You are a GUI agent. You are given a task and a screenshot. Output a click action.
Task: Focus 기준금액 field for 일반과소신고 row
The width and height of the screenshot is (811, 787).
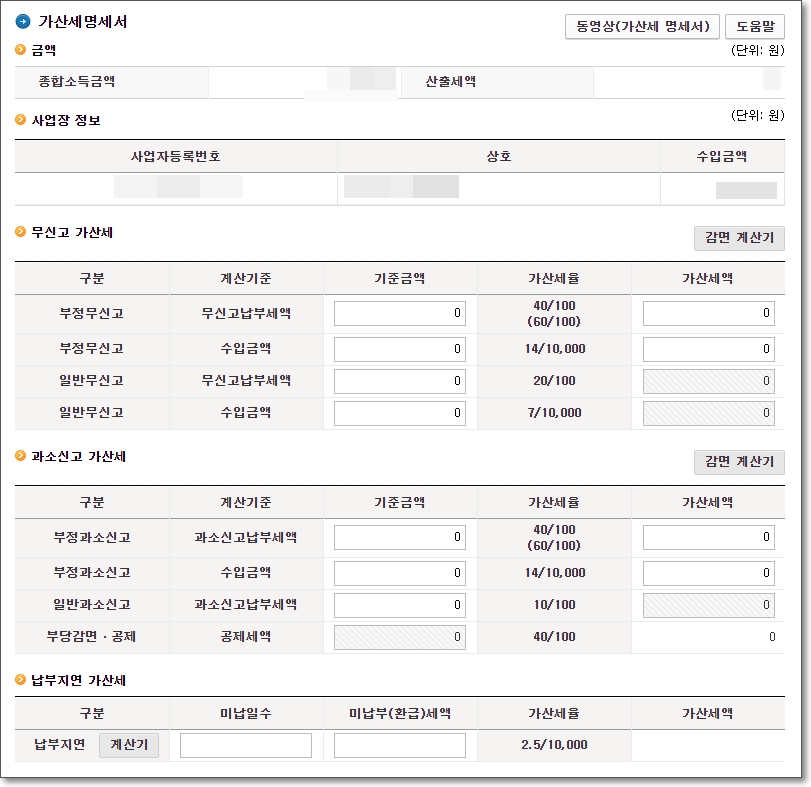pos(400,605)
